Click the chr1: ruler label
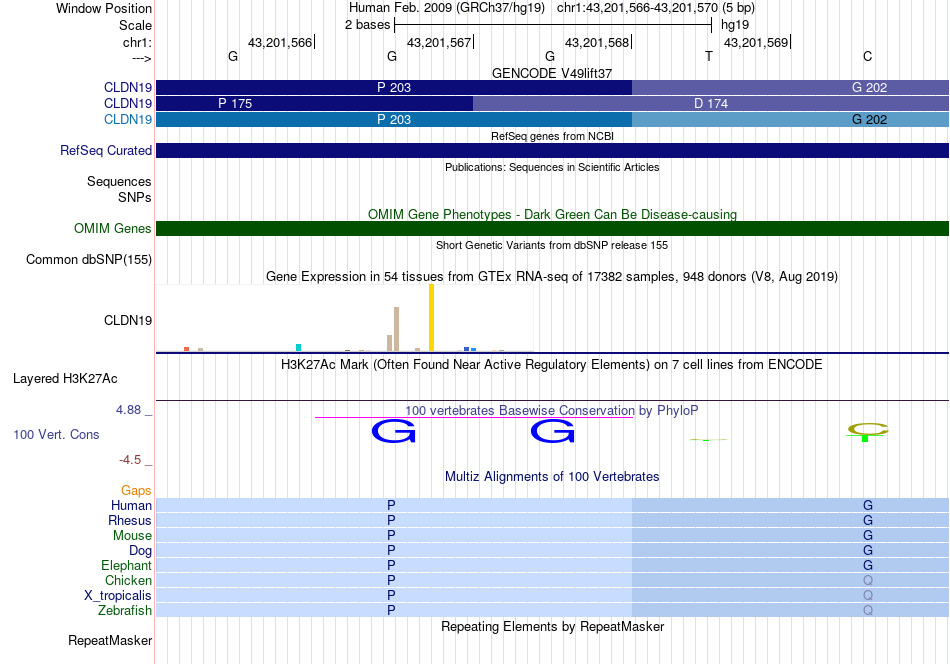 click(137, 42)
